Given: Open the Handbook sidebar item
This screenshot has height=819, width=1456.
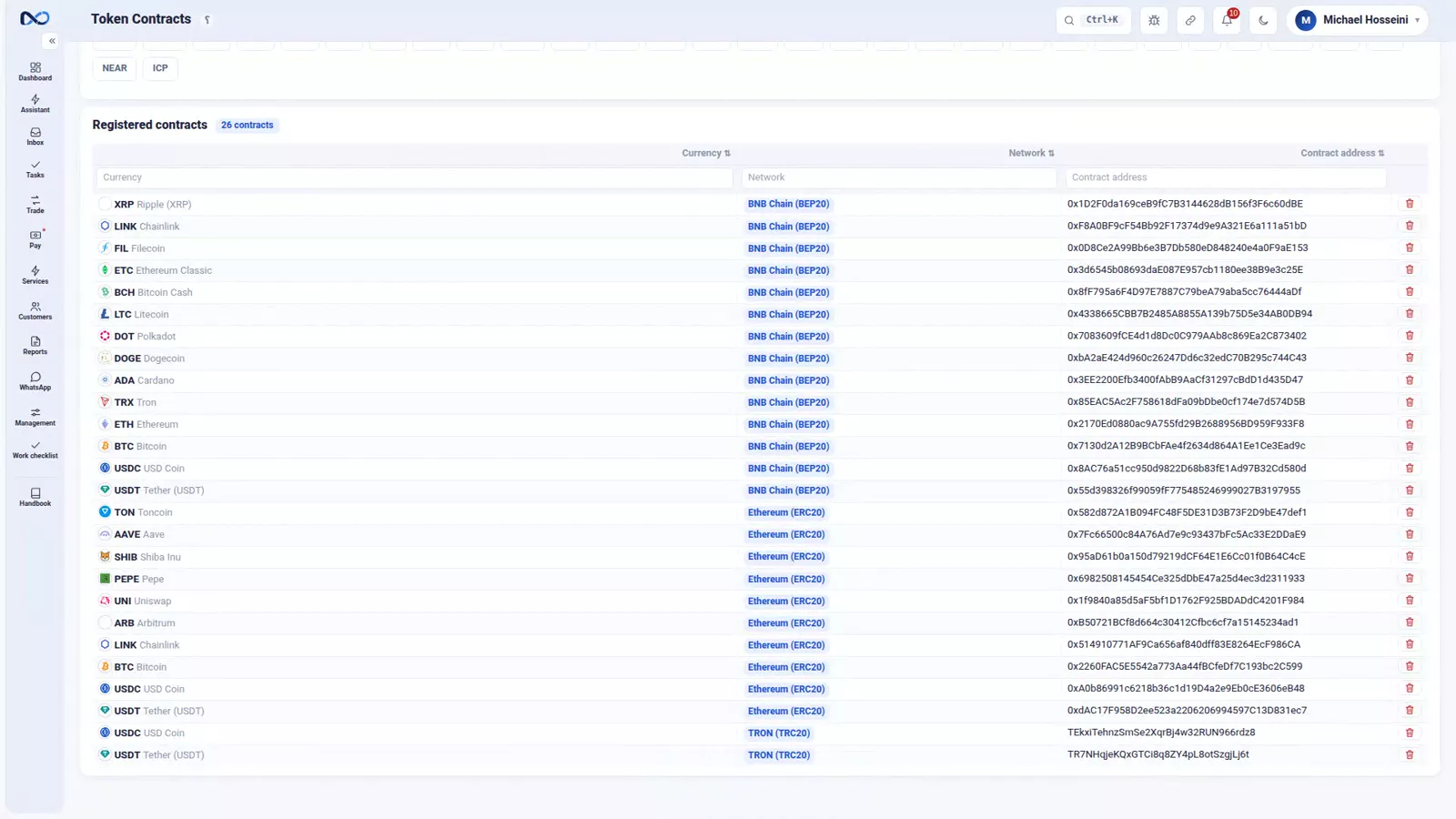Looking at the screenshot, I should (x=35, y=497).
